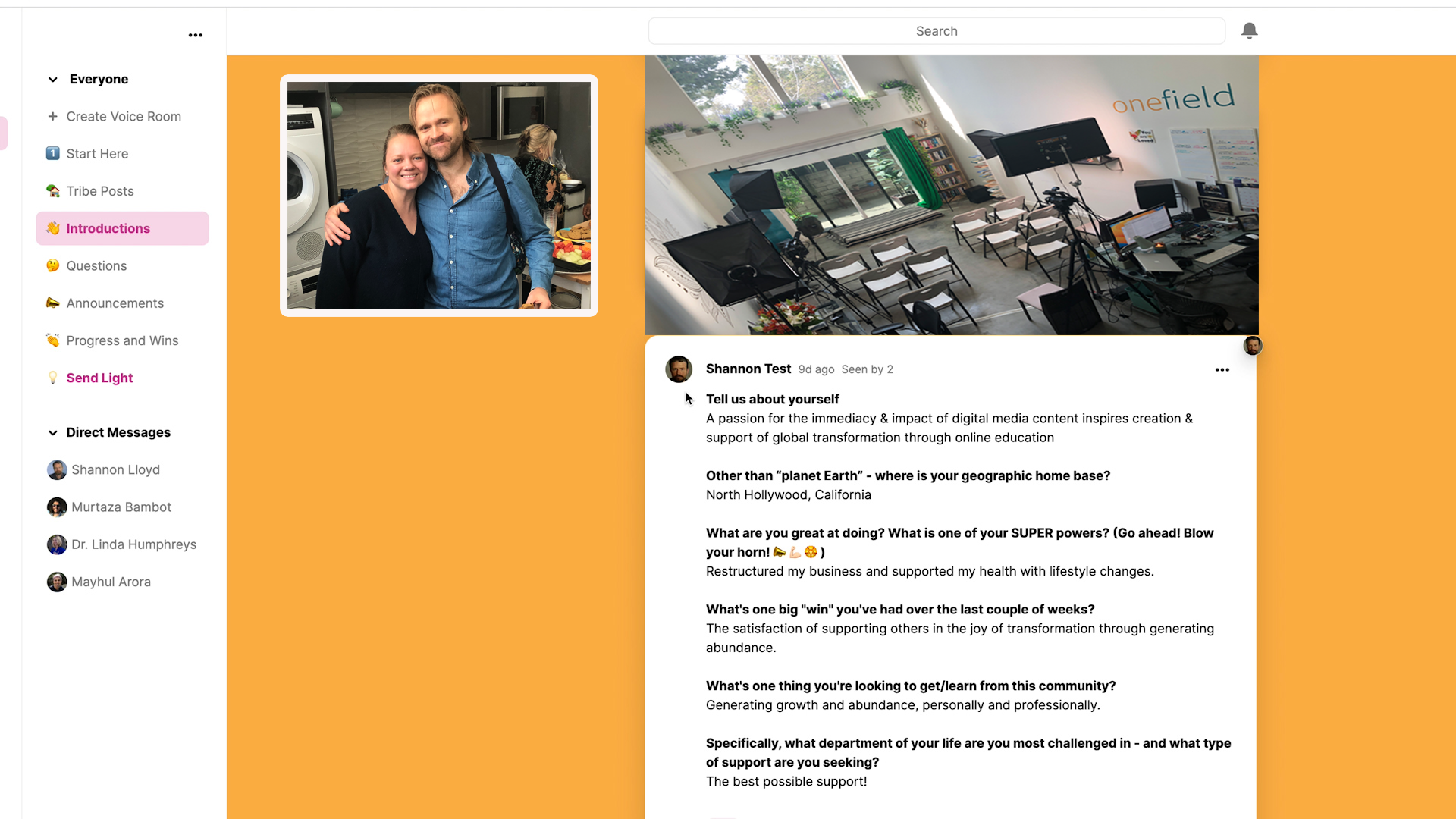This screenshot has width=1456, height=819.
Task: Open the notifications bell
Action: point(1249,30)
